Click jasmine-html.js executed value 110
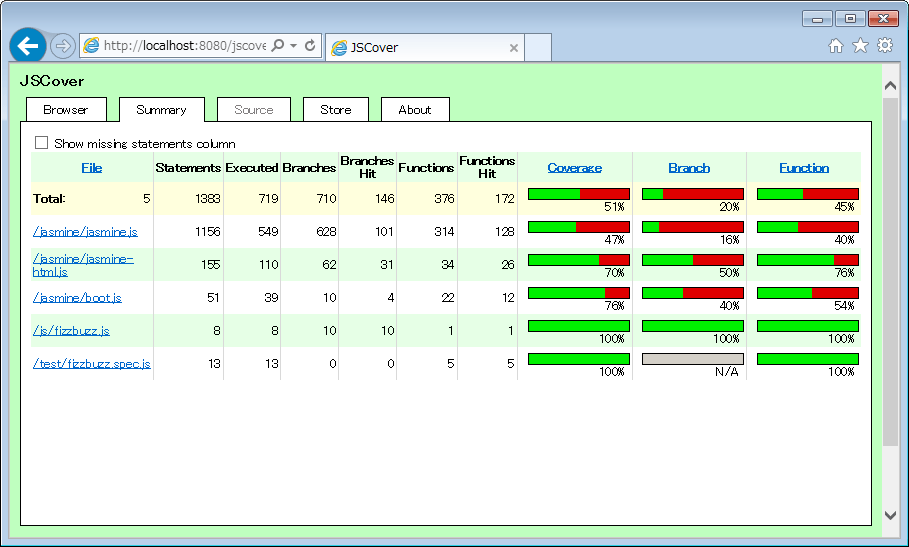The width and height of the screenshot is (909, 547). coord(268,265)
